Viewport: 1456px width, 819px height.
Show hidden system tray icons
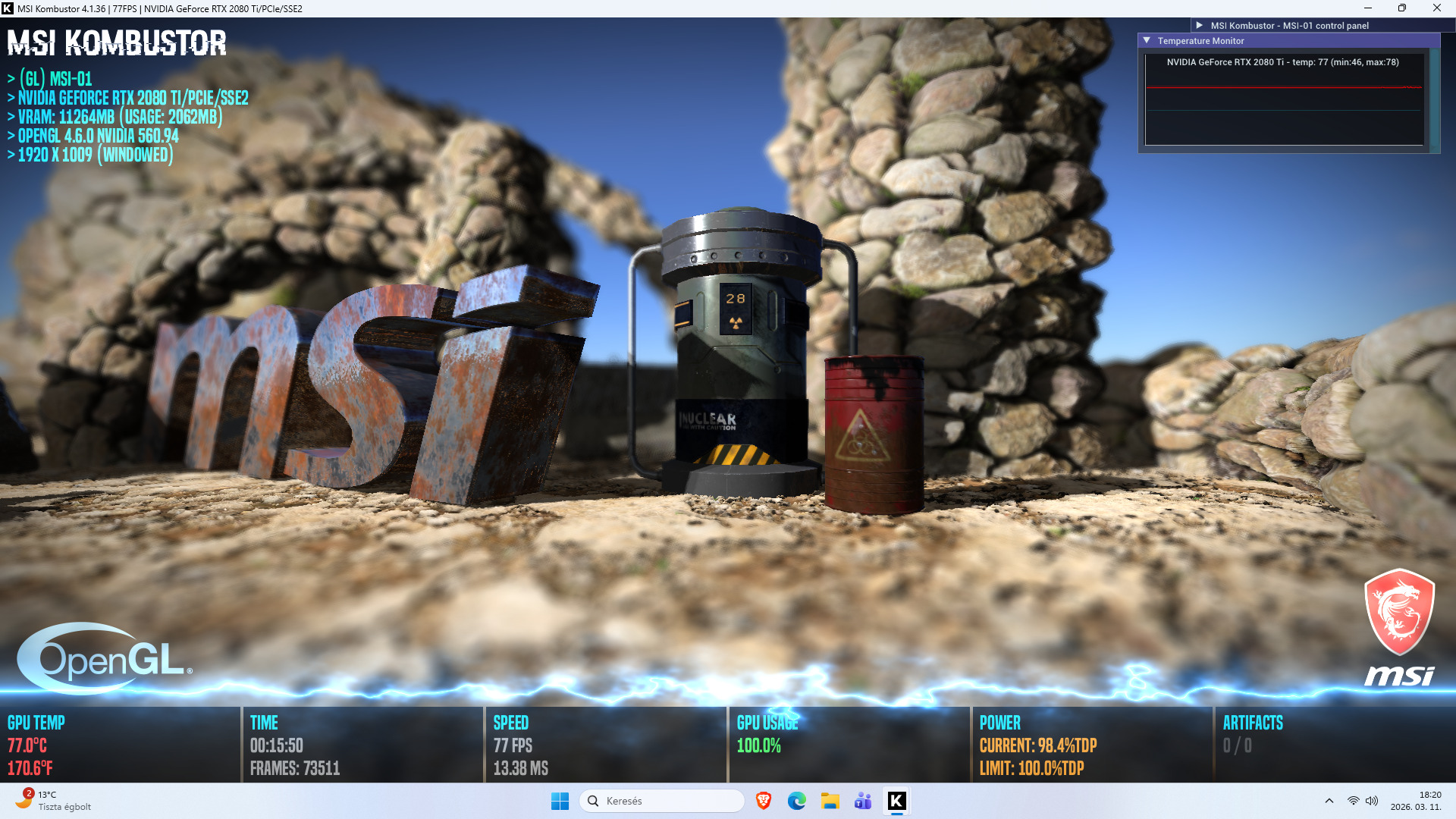1329,801
